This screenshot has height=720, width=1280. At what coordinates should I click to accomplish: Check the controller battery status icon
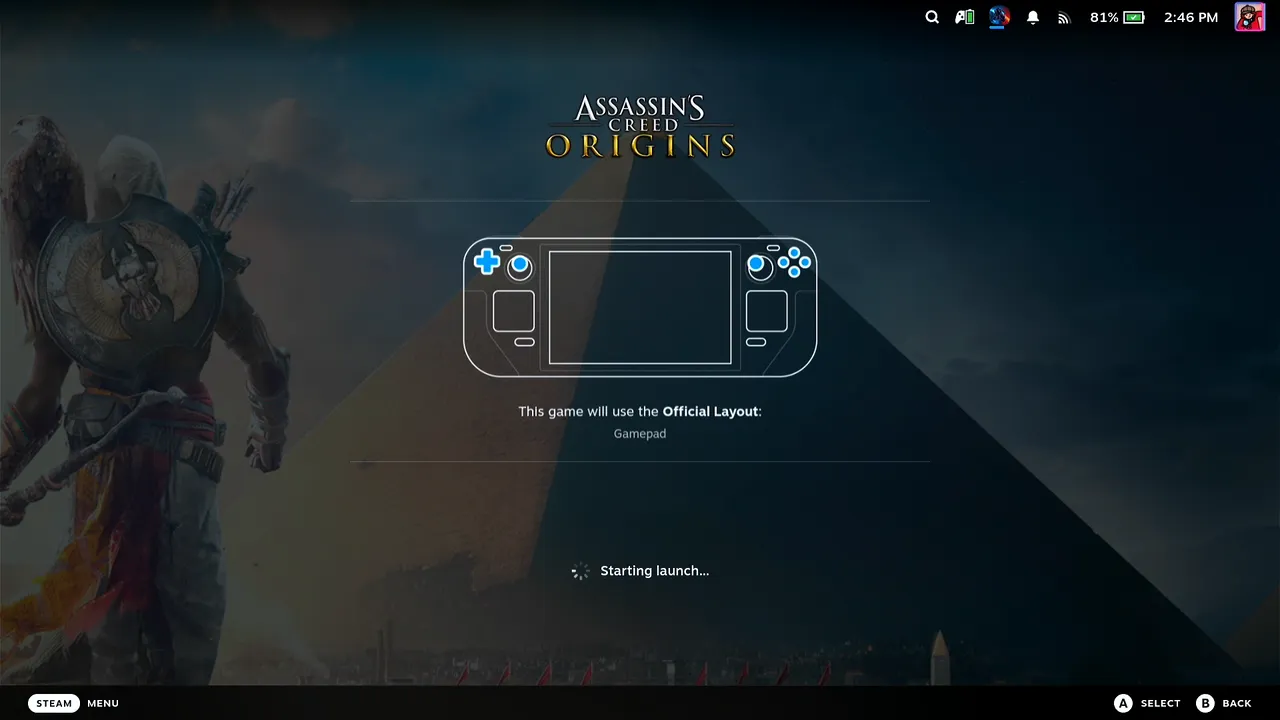click(x=964, y=17)
